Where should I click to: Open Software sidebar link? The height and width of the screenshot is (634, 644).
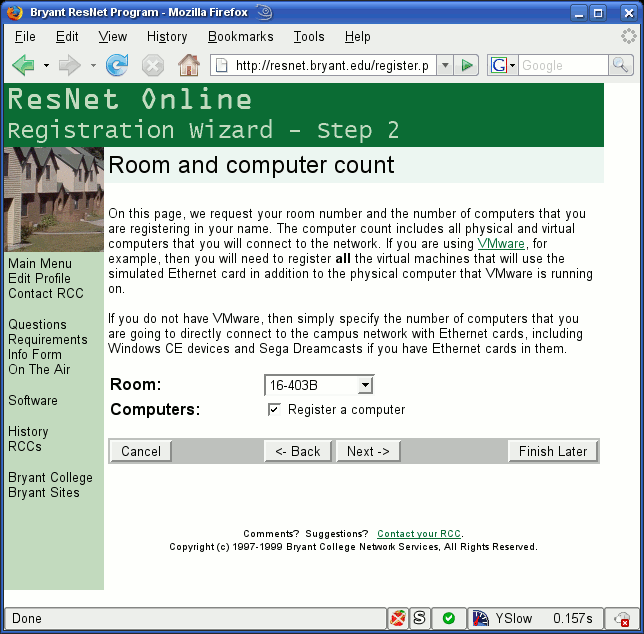33,400
